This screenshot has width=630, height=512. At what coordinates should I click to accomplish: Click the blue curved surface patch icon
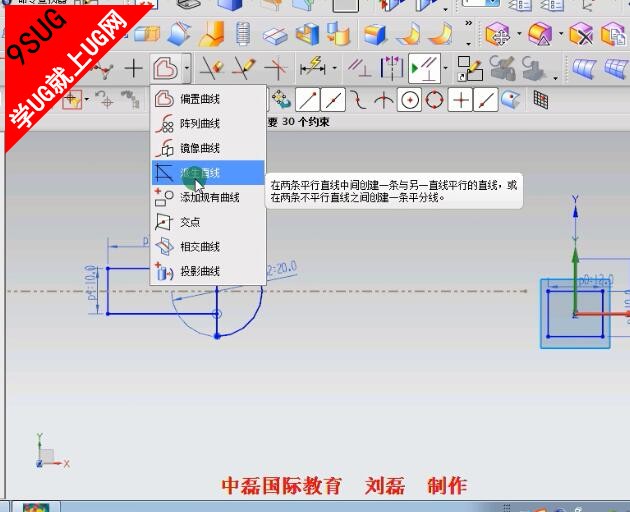click(x=584, y=68)
